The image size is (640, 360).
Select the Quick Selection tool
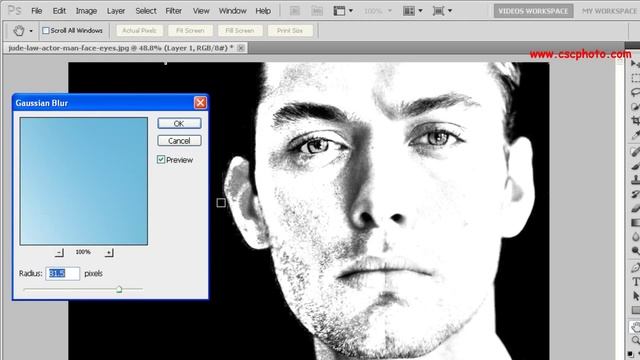click(x=635, y=107)
